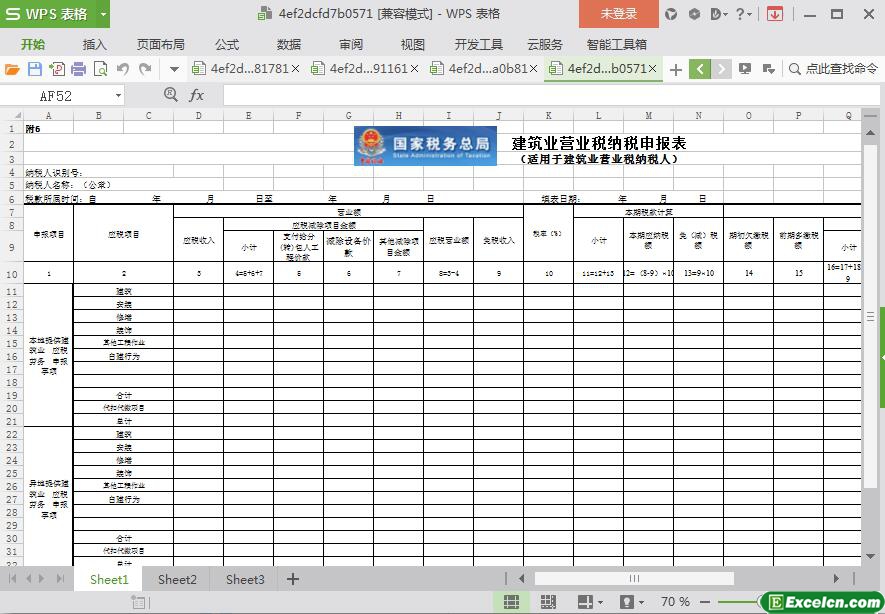Click the 未登录 login button
The height and width of the screenshot is (614, 885).
pyautogui.click(x=619, y=14)
